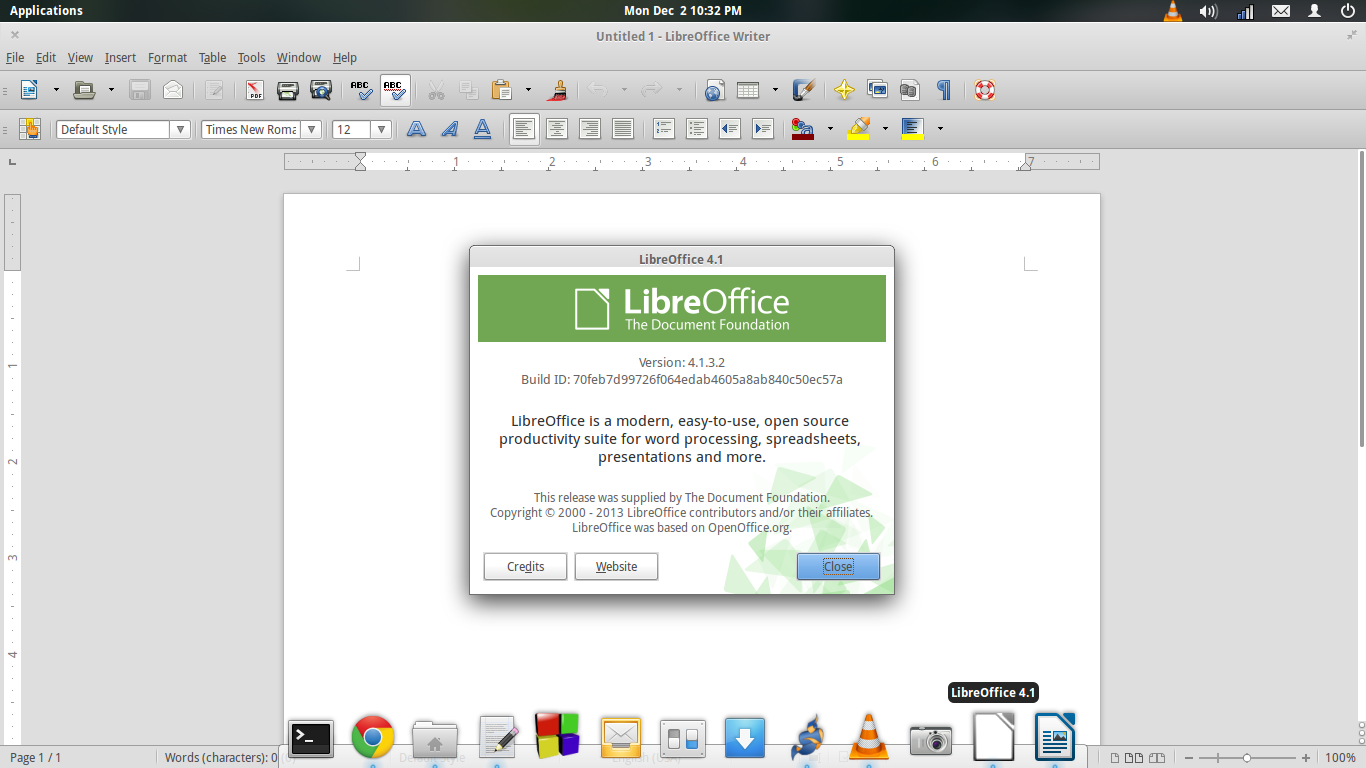This screenshot has width=1366, height=768.
Task: Toggle Bold formatting
Action: 416,129
